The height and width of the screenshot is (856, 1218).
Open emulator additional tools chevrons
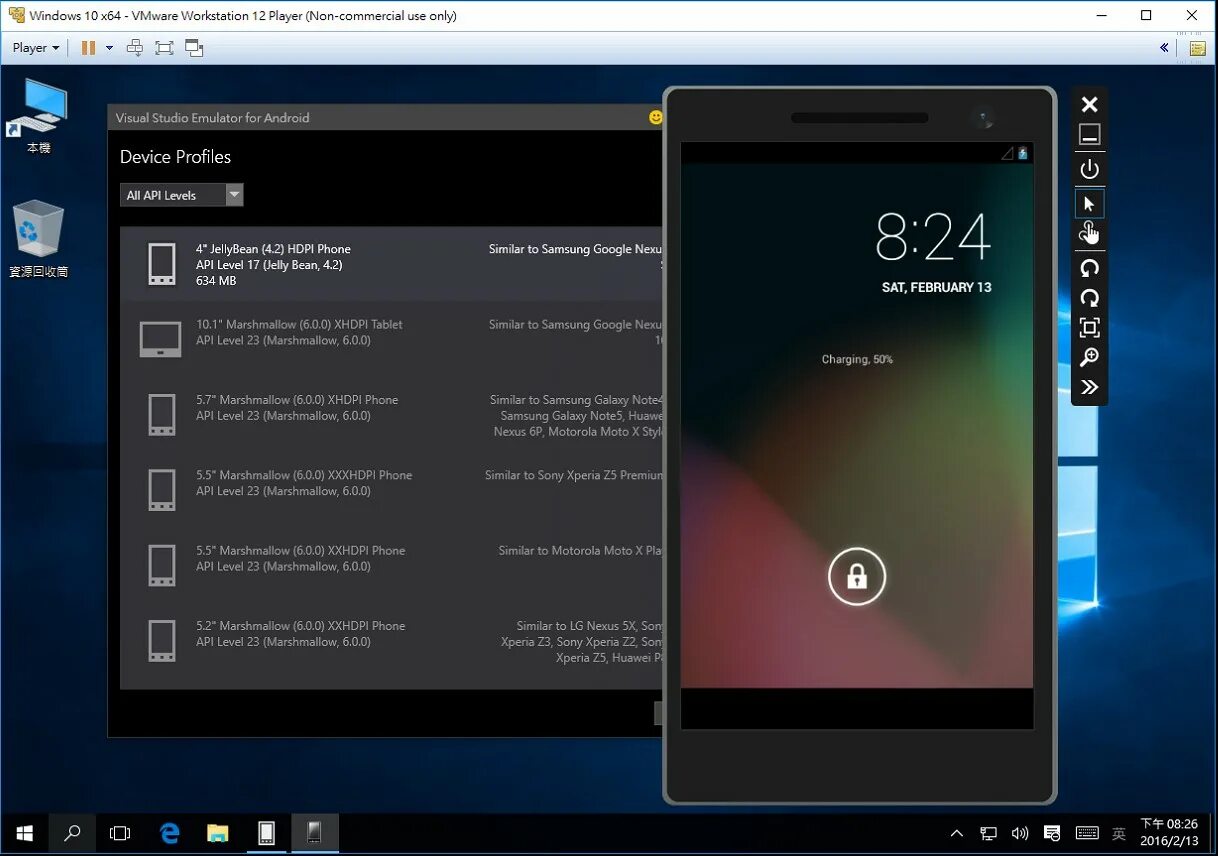click(1089, 388)
